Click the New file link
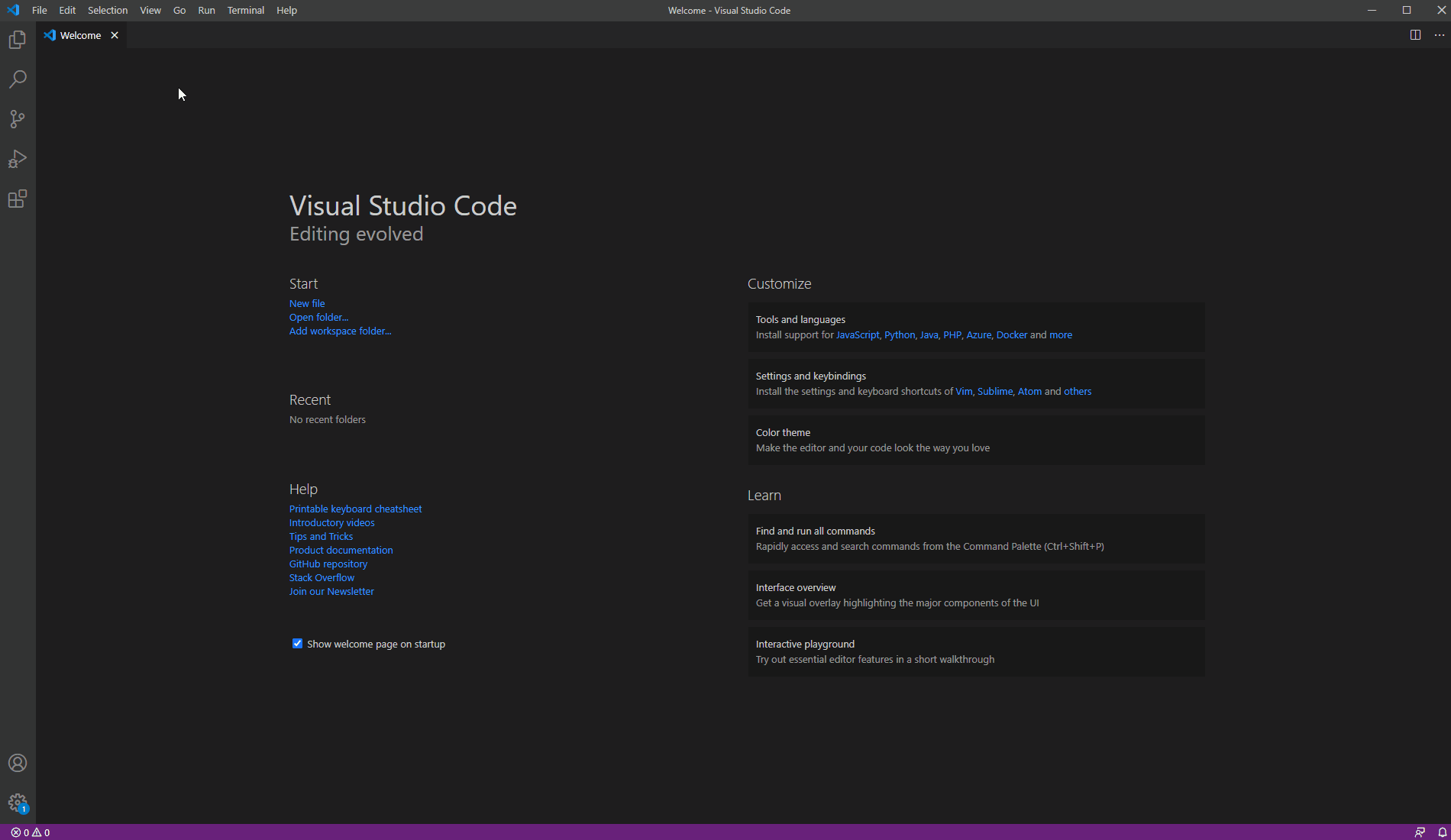The width and height of the screenshot is (1451, 840). (x=307, y=303)
